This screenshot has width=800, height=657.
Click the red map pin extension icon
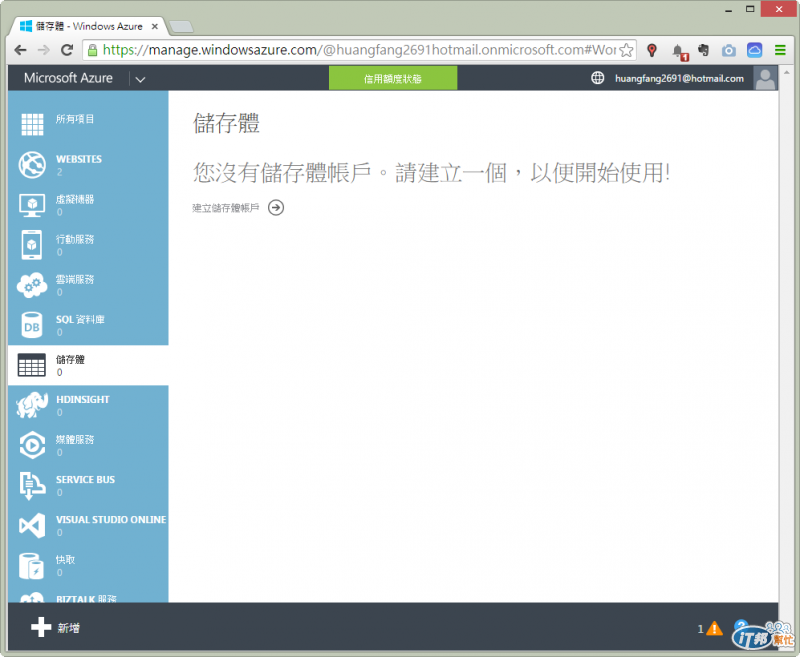652,50
